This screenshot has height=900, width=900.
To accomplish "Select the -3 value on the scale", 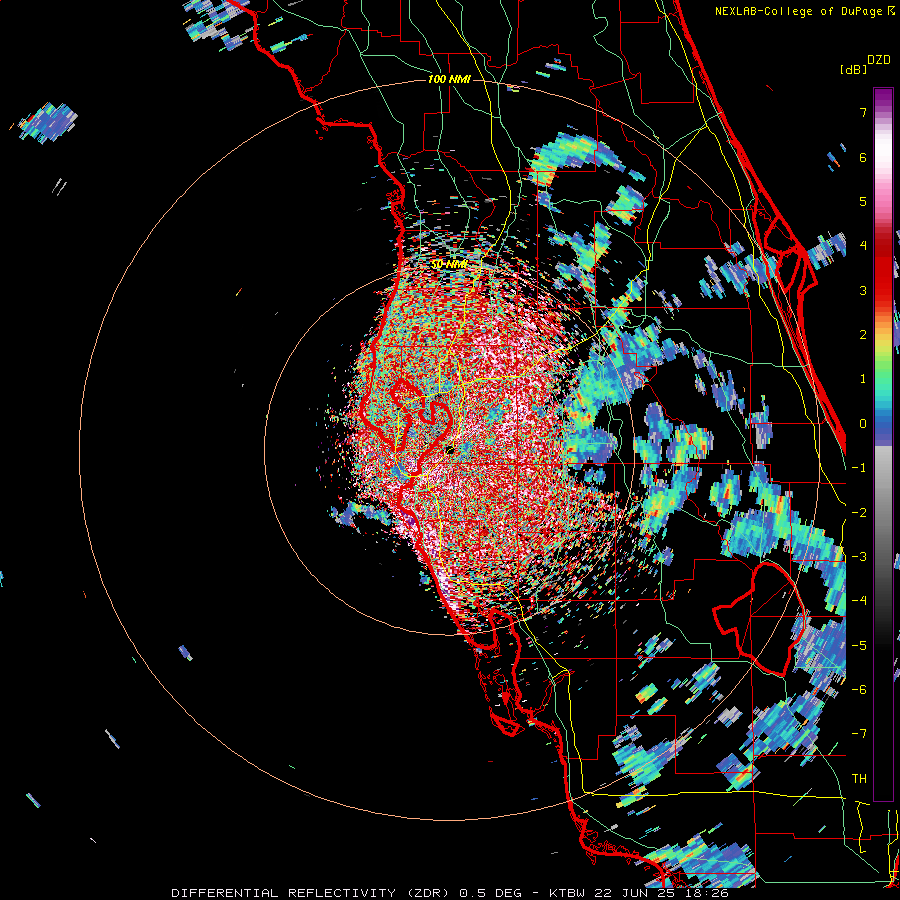I will (859, 557).
